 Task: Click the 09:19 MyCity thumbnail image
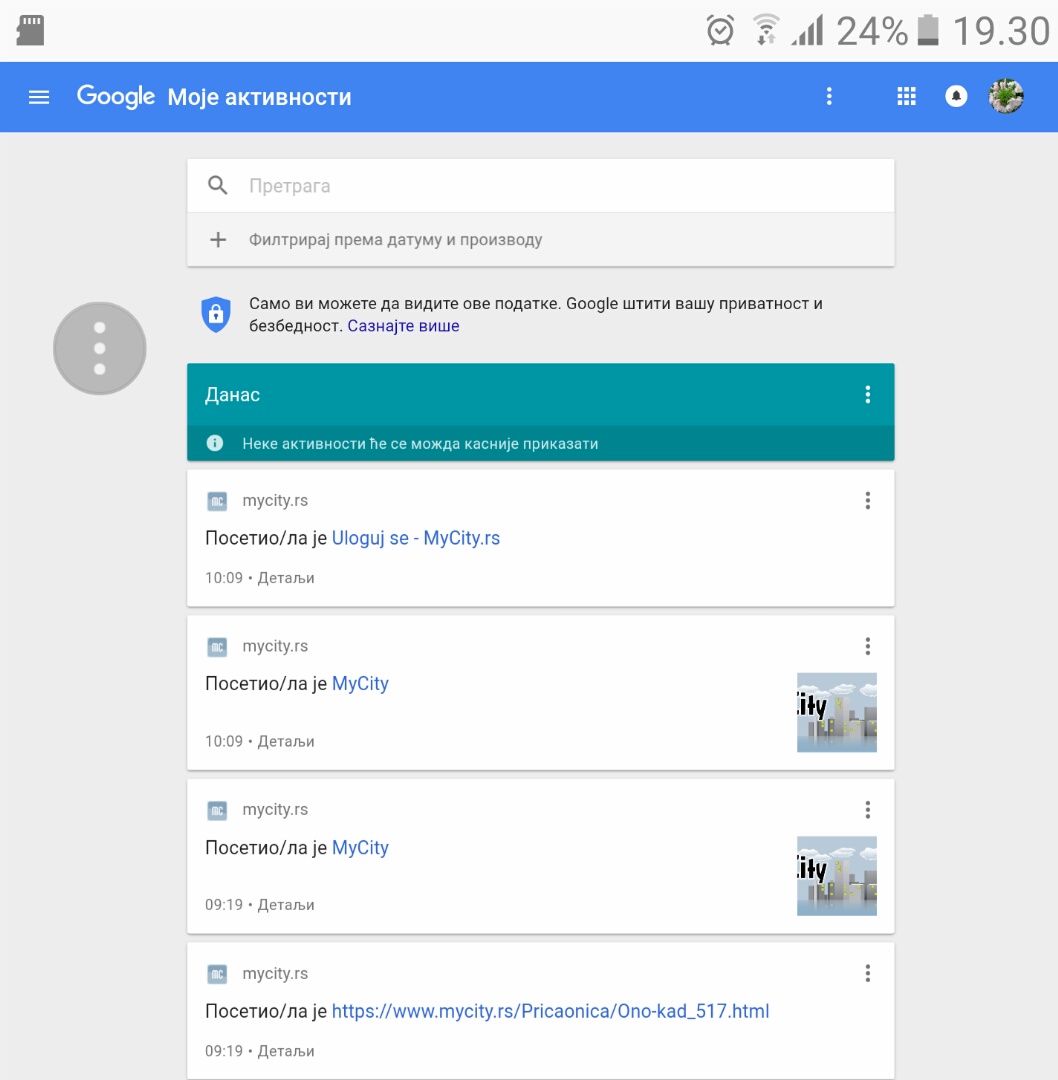(x=837, y=876)
